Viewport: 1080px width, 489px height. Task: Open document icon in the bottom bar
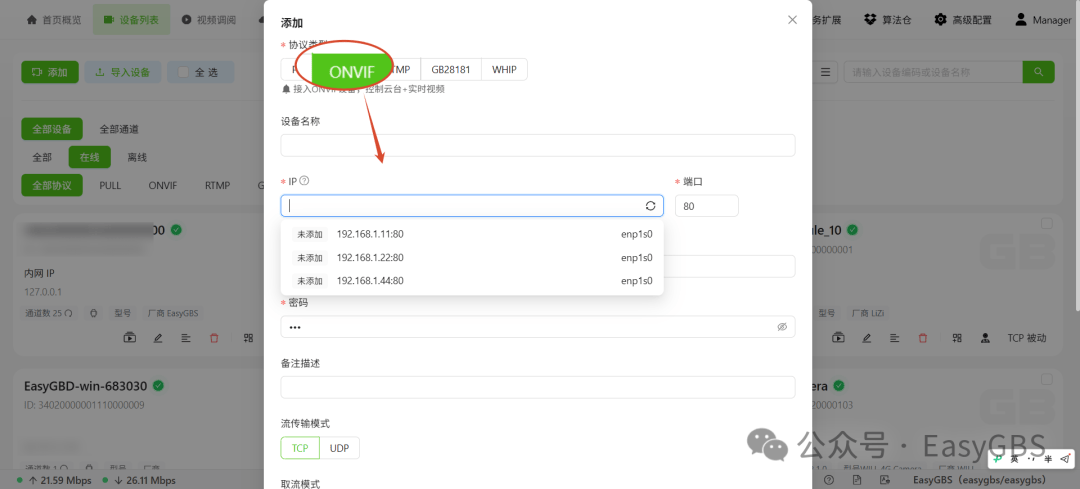pyautogui.click(x=856, y=480)
